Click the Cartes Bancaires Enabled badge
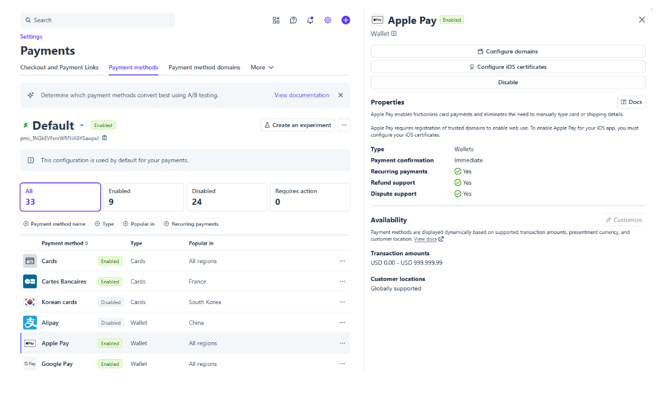 point(110,282)
